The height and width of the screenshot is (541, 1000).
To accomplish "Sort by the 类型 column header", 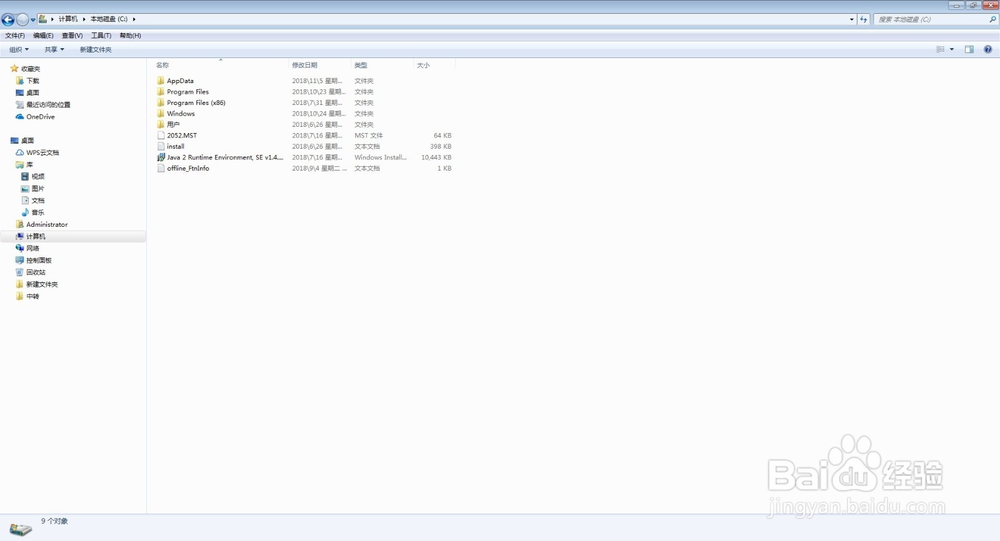I will click(361, 65).
